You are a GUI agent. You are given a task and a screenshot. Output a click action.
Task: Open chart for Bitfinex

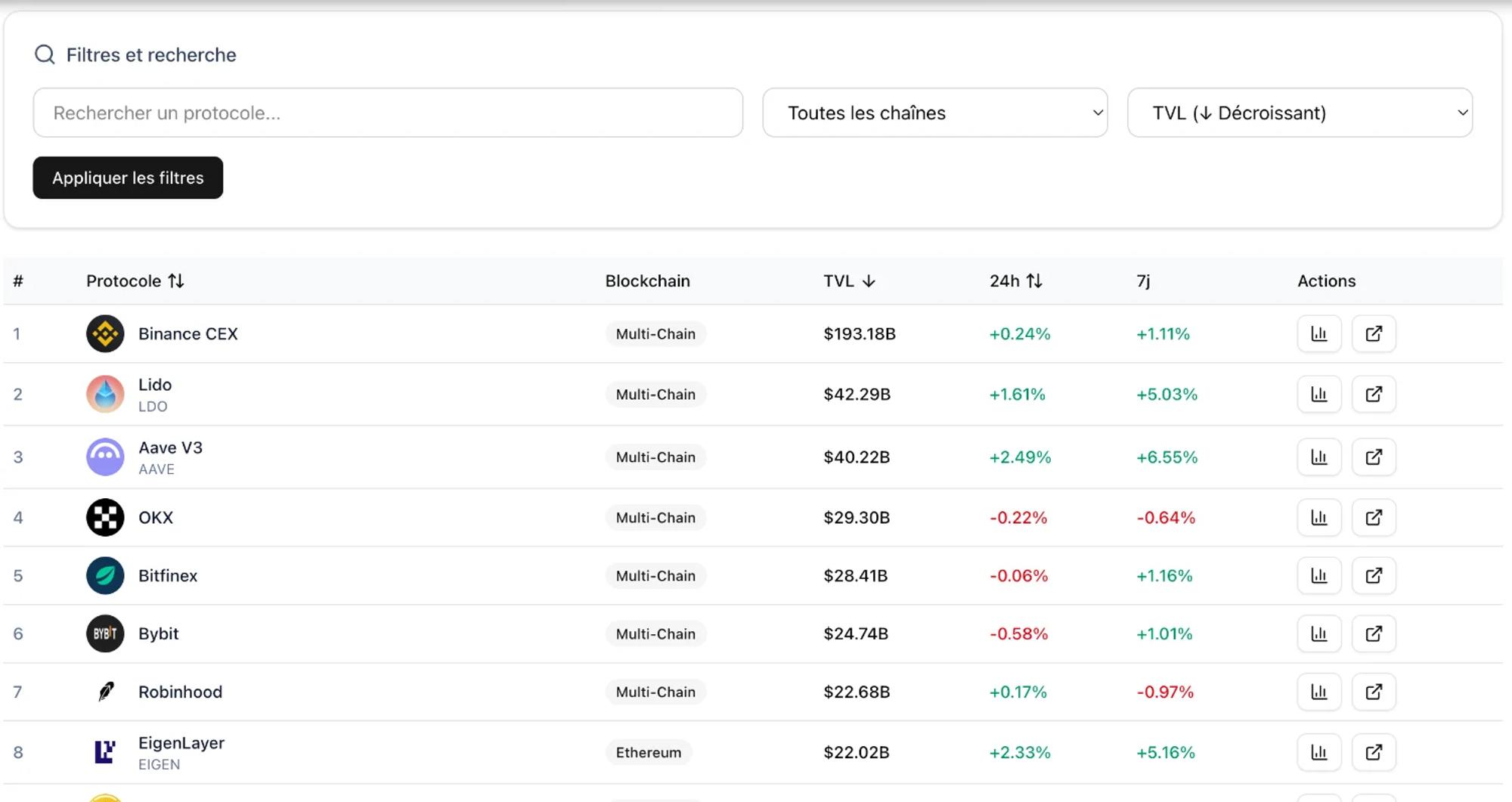[x=1319, y=575]
